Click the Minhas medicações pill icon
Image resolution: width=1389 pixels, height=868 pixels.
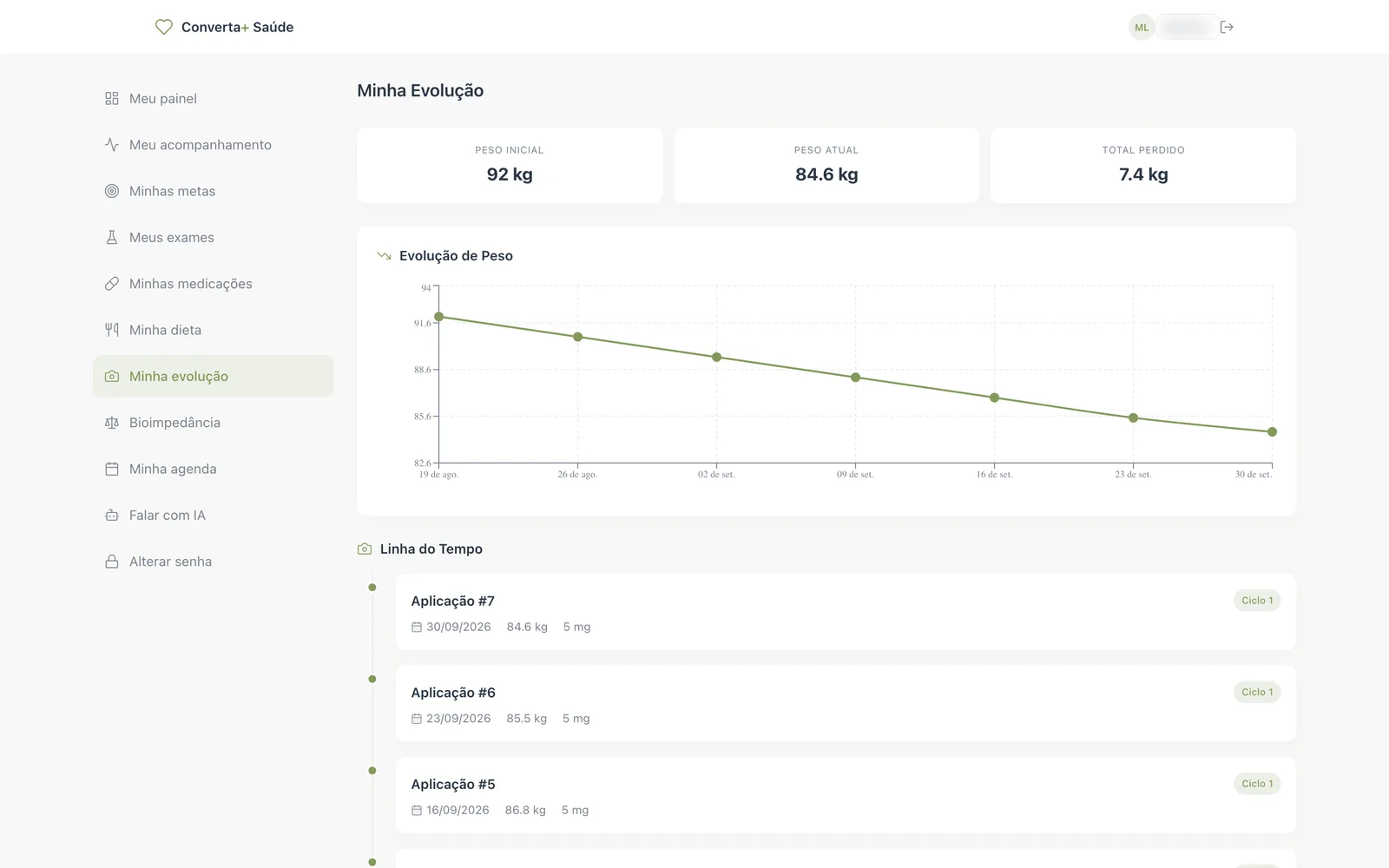coord(112,284)
